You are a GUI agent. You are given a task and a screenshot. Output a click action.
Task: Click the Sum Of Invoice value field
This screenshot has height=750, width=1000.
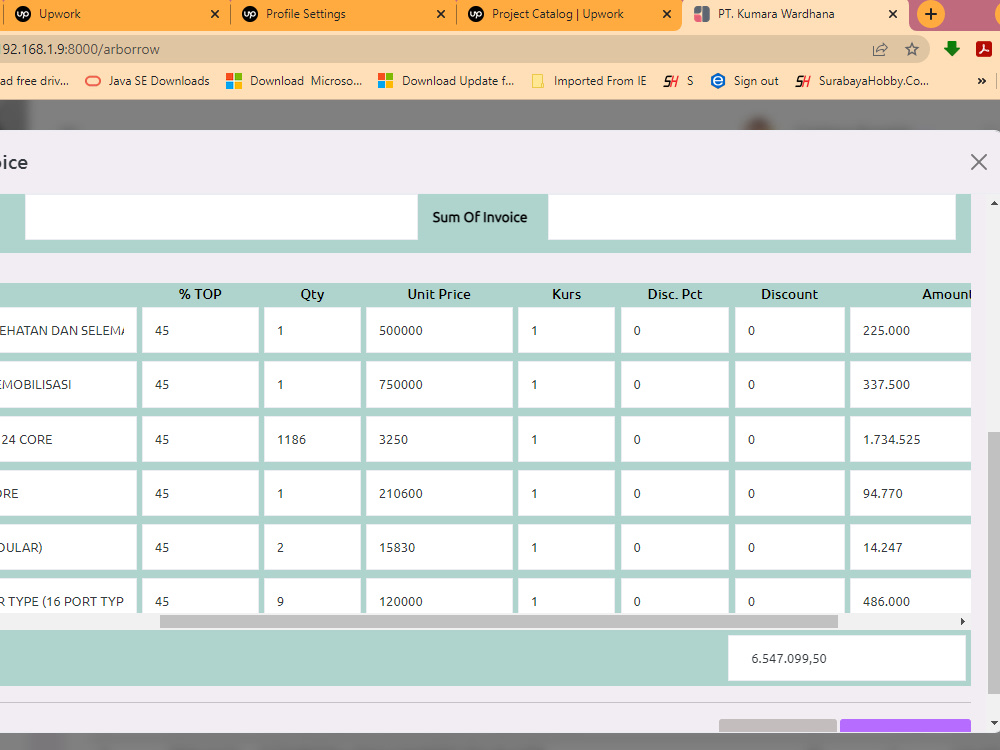[752, 217]
